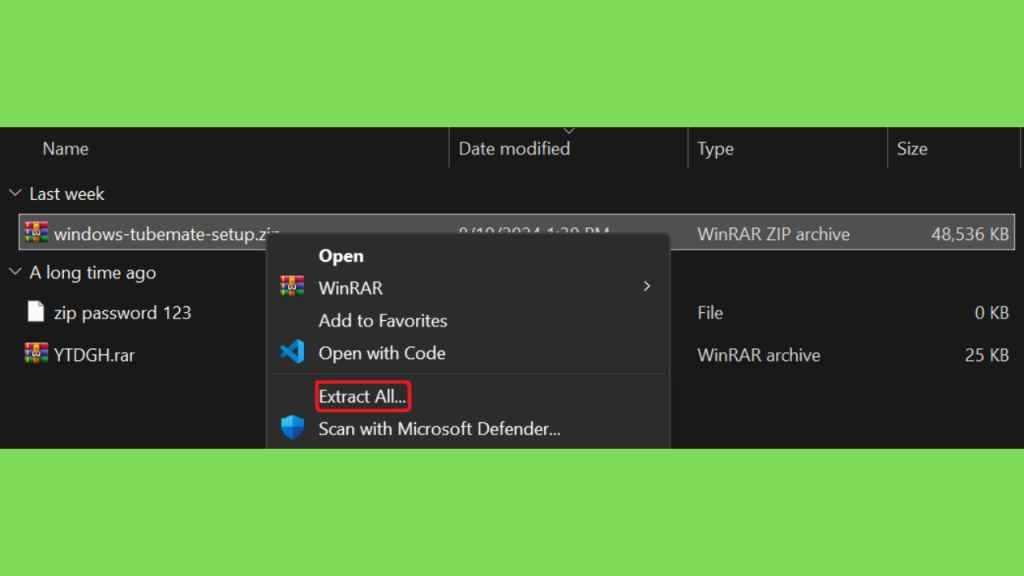1024x576 pixels.
Task: Click the 0 KB size value
Action: (x=991, y=313)
